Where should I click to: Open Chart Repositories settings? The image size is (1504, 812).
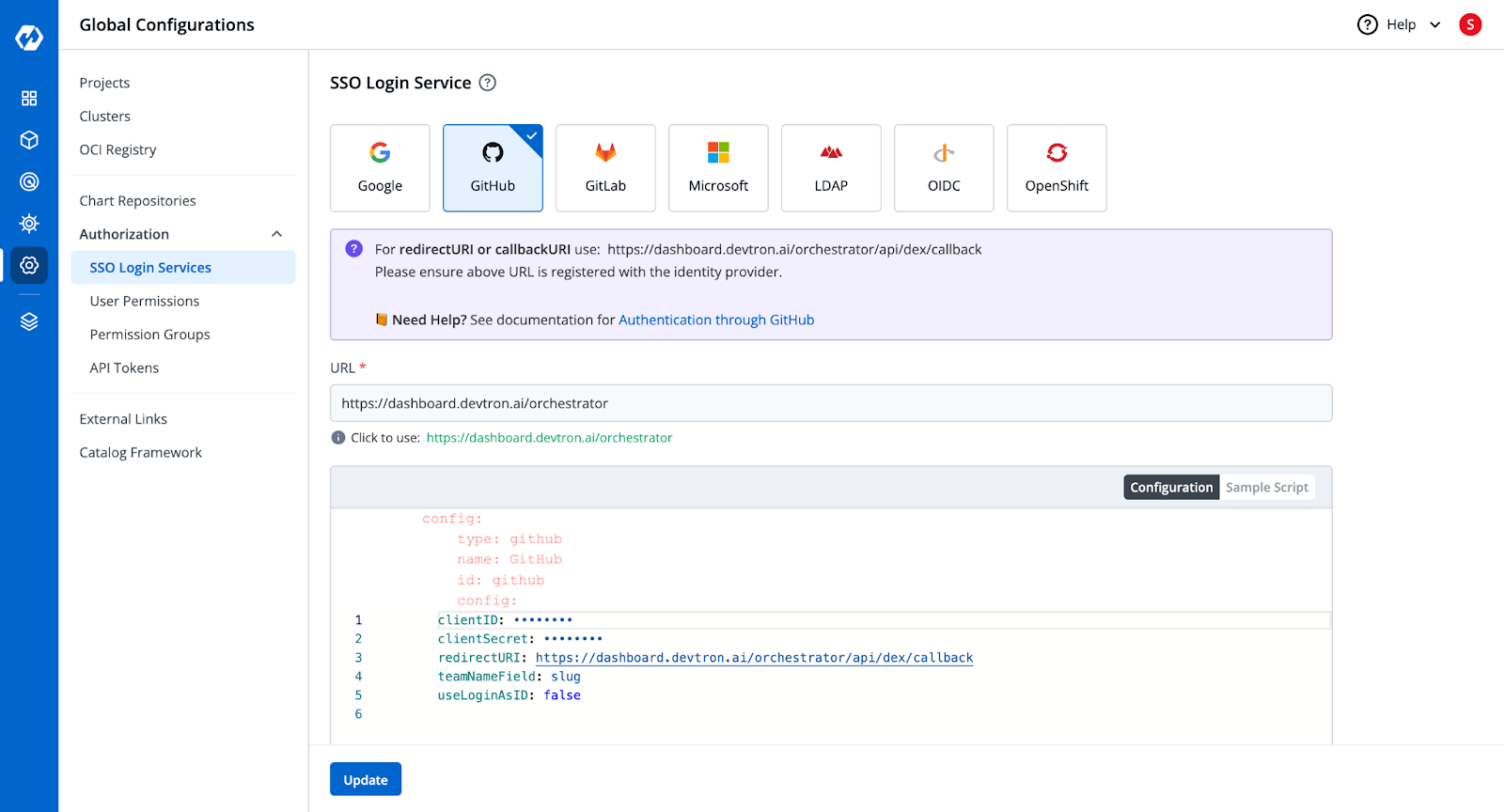pyautogui.click(x=137, y=201)
